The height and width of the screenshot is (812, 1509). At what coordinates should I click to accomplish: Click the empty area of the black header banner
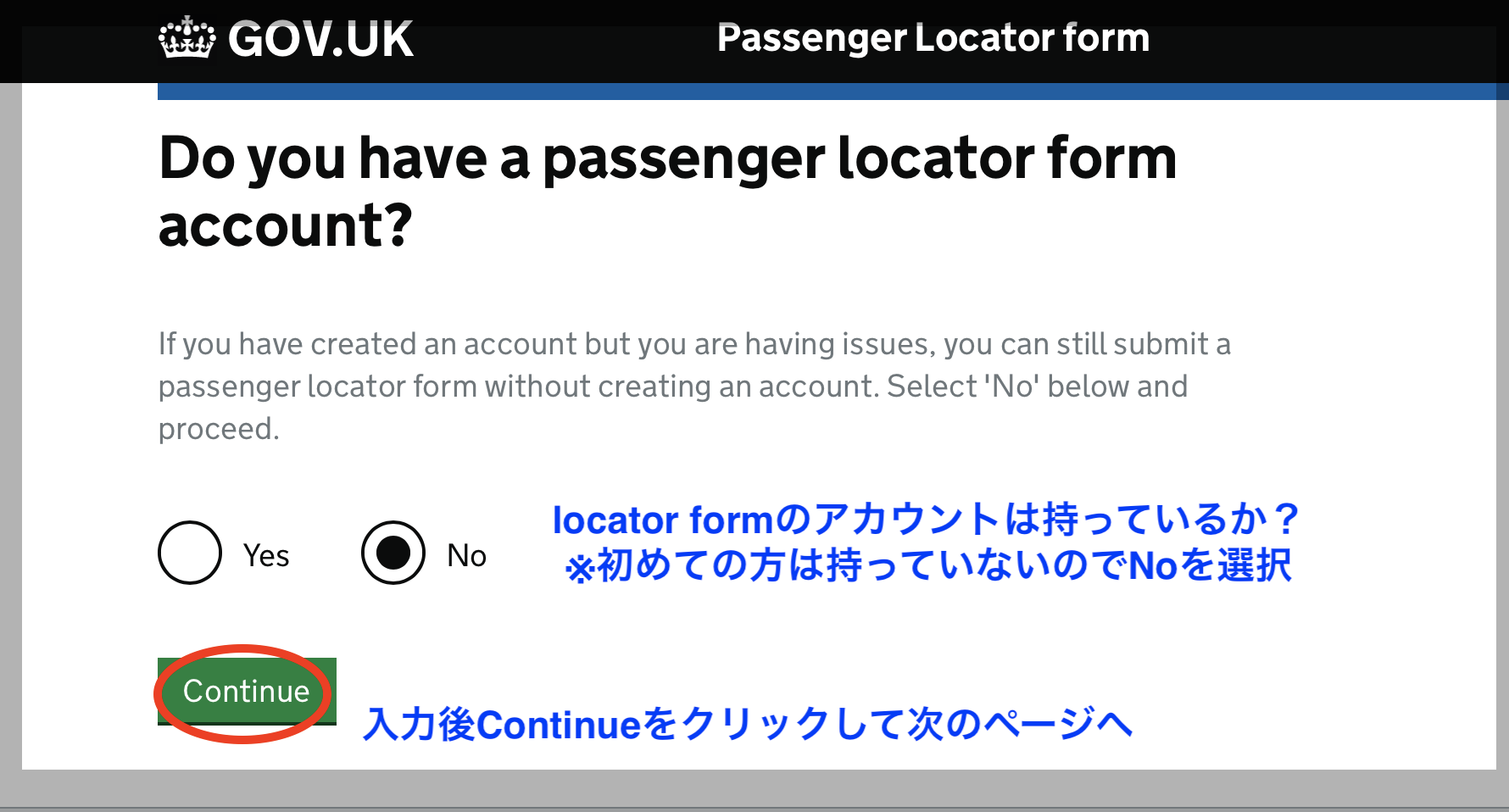point(1322,41)
